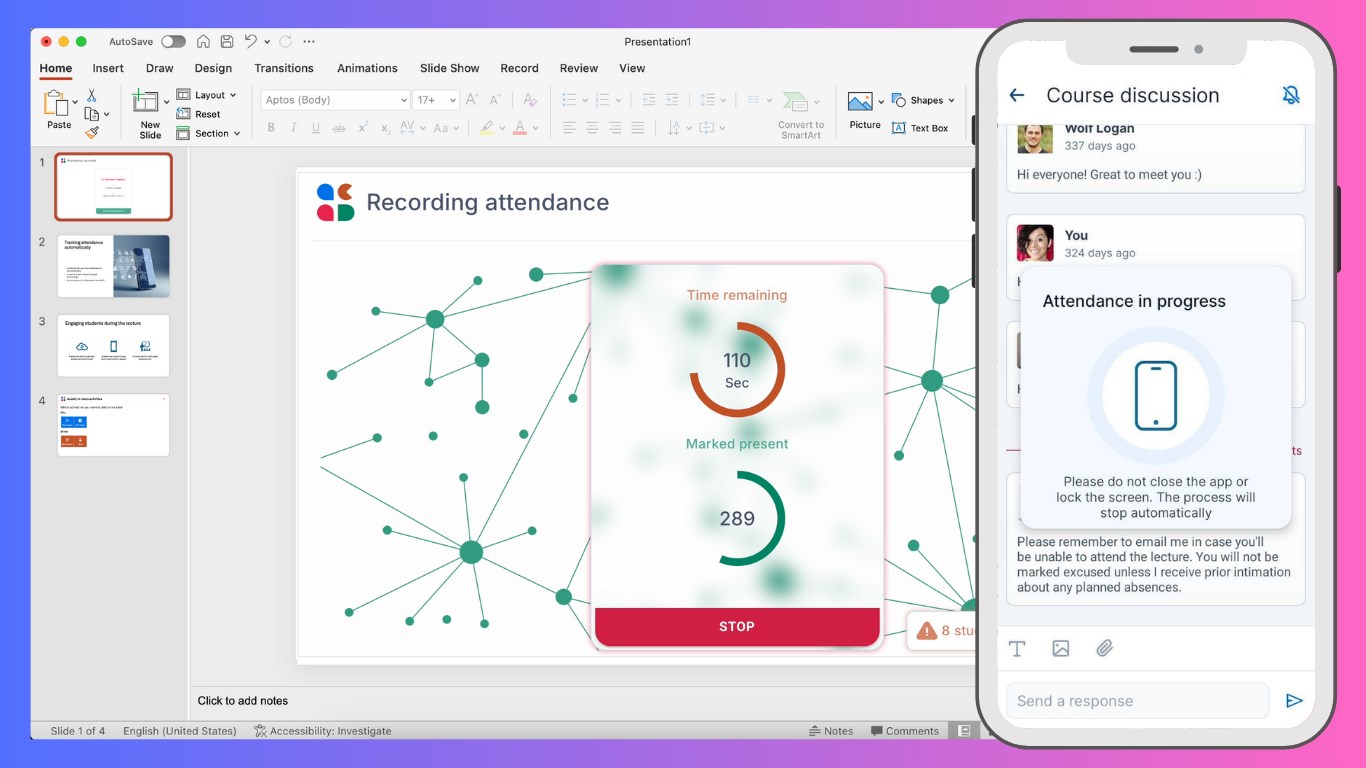
Task: Switch to the Insert tab
Action: tap(108, 68)
